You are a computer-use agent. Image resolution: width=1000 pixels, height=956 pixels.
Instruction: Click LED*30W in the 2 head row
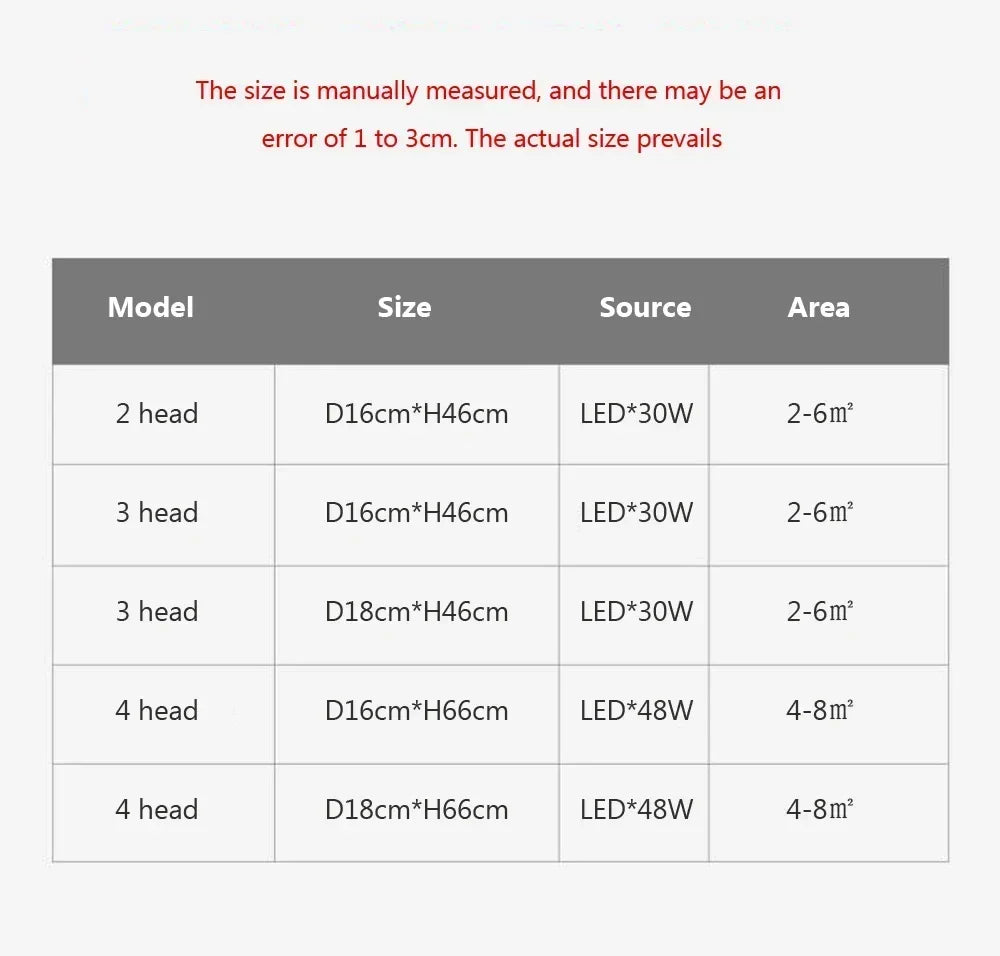pos(636,414)
